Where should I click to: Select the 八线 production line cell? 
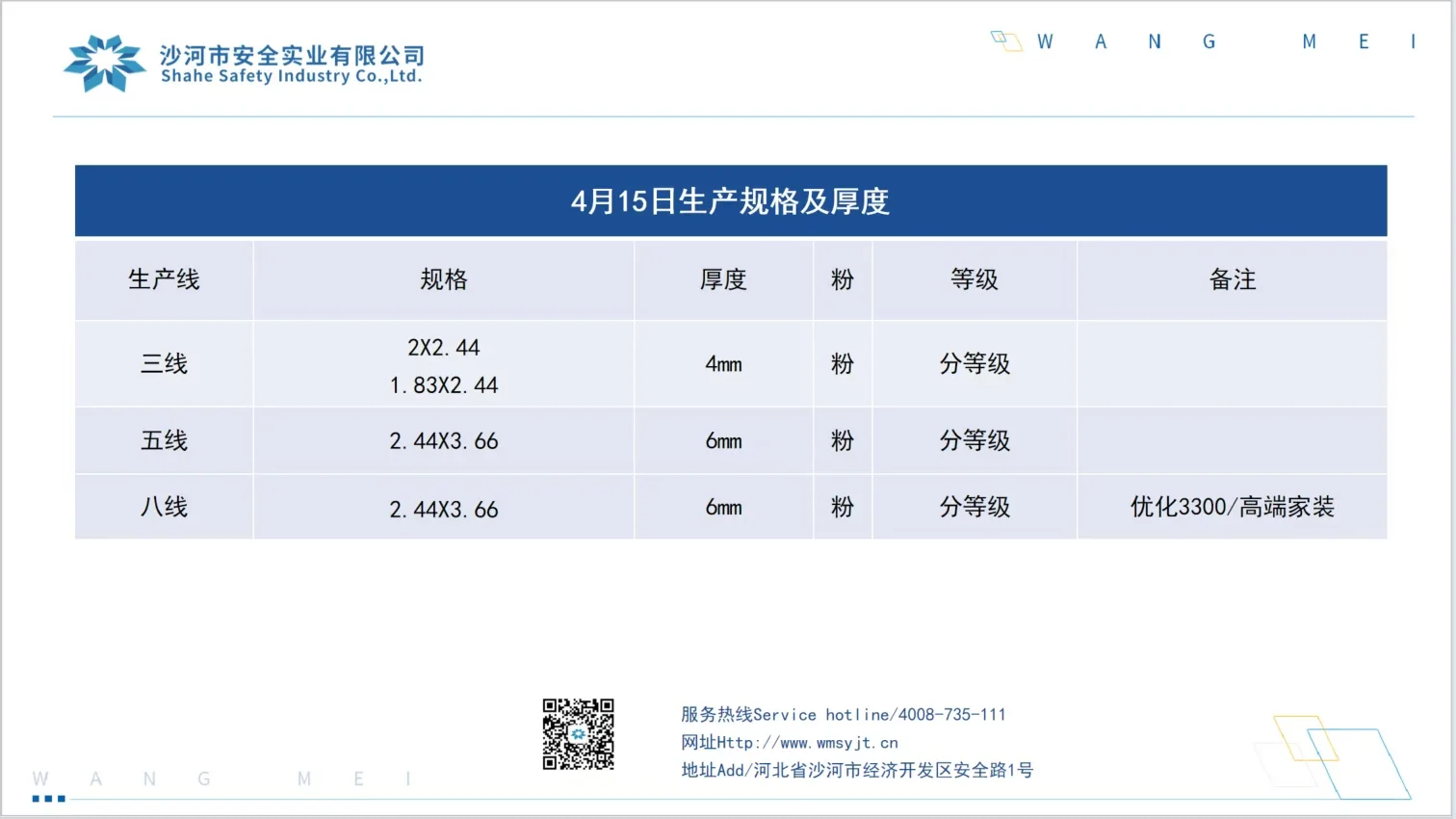164,507
